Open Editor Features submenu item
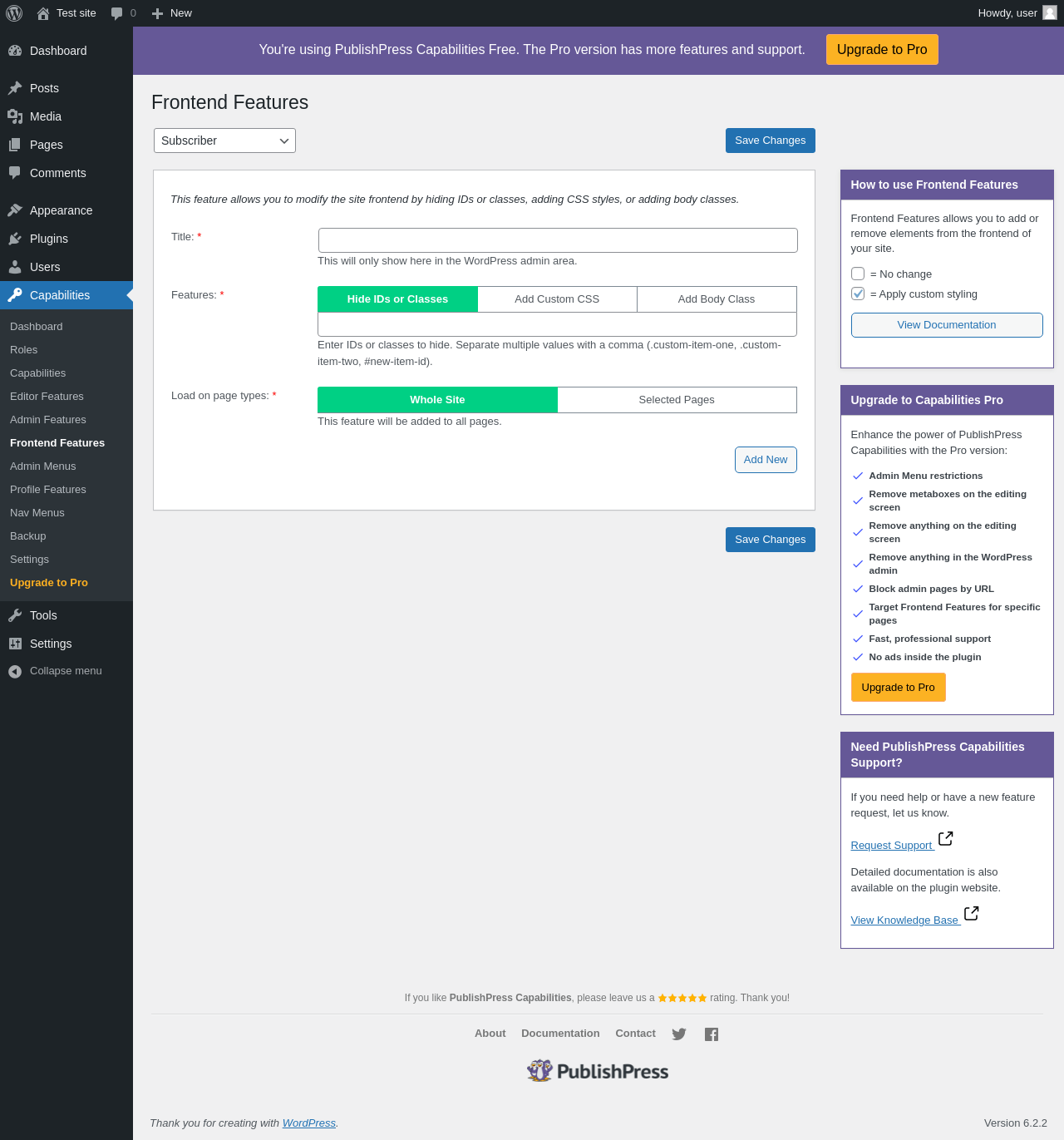 [x=47, y=397]
